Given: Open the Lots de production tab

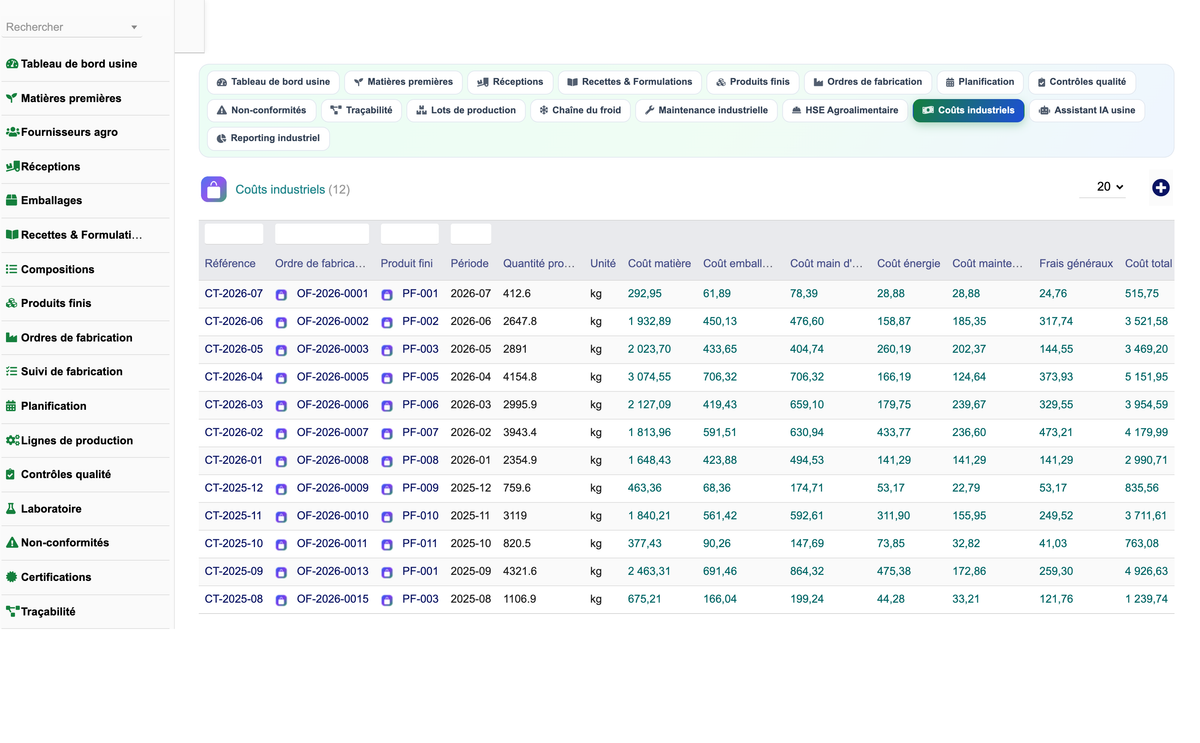Looking at the screenshot, I should tap(466, 110).
